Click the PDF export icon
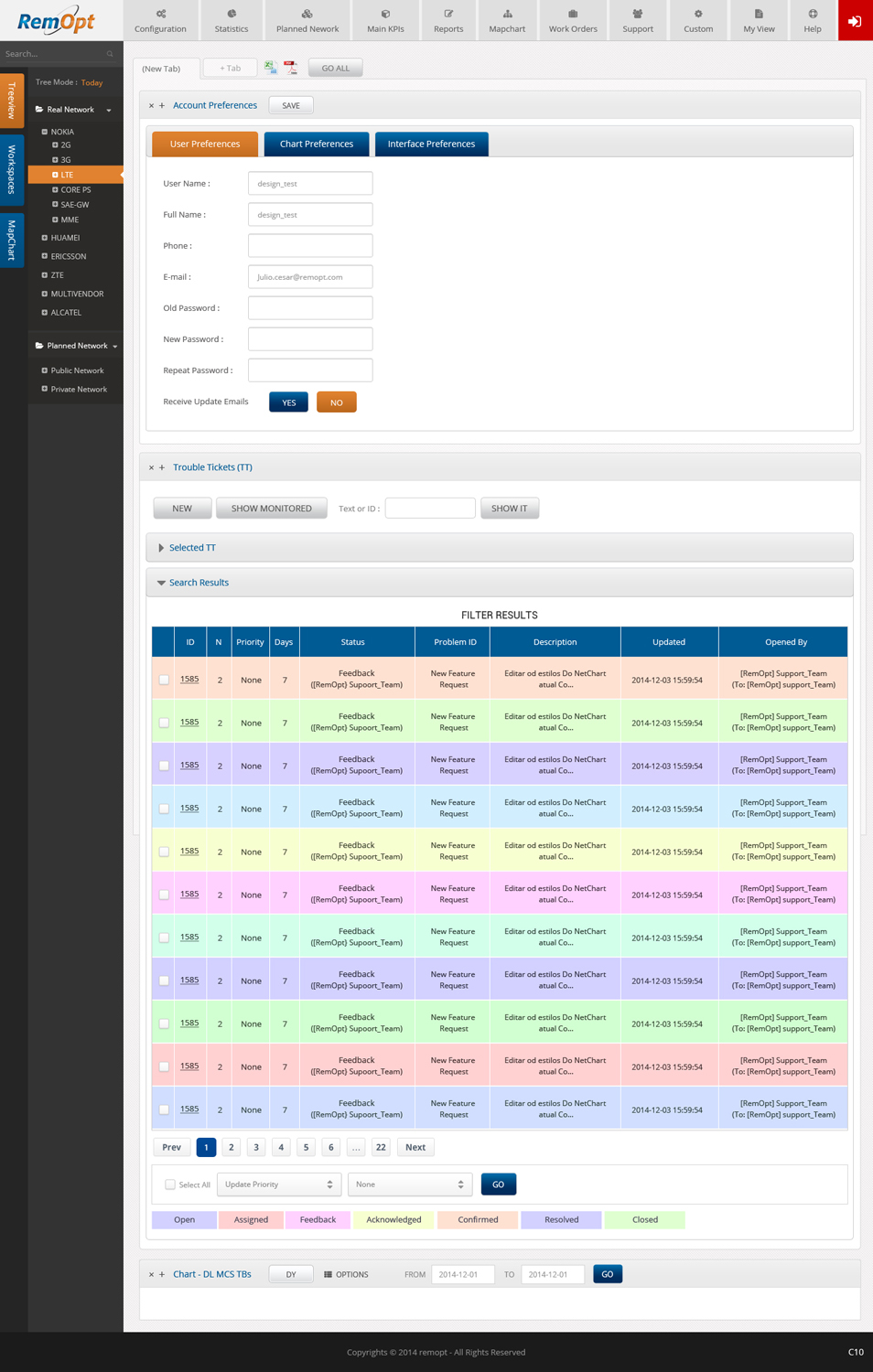This screenshot has width=873, height=1372. tap(291, 68)
